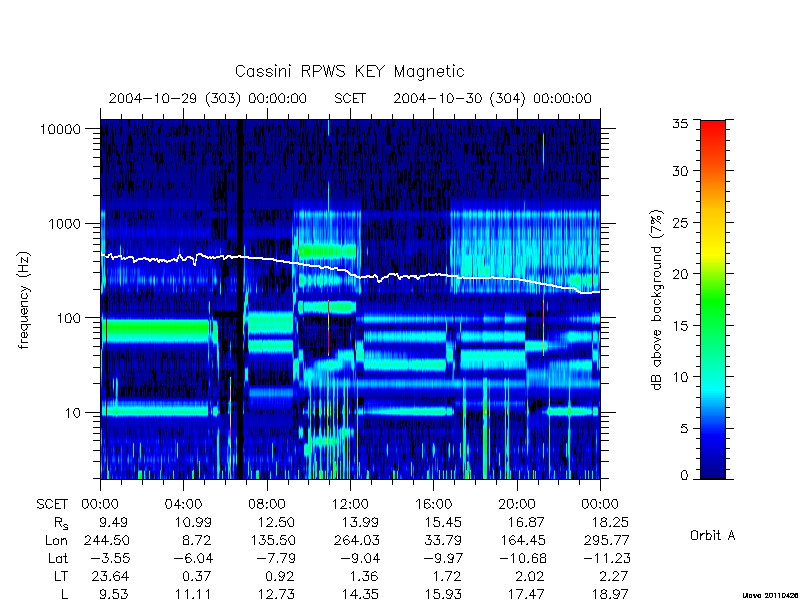This screenshot has height=600, width=800.
Task: Click the "16:00" time axis label
Action: tap(433, 505)
